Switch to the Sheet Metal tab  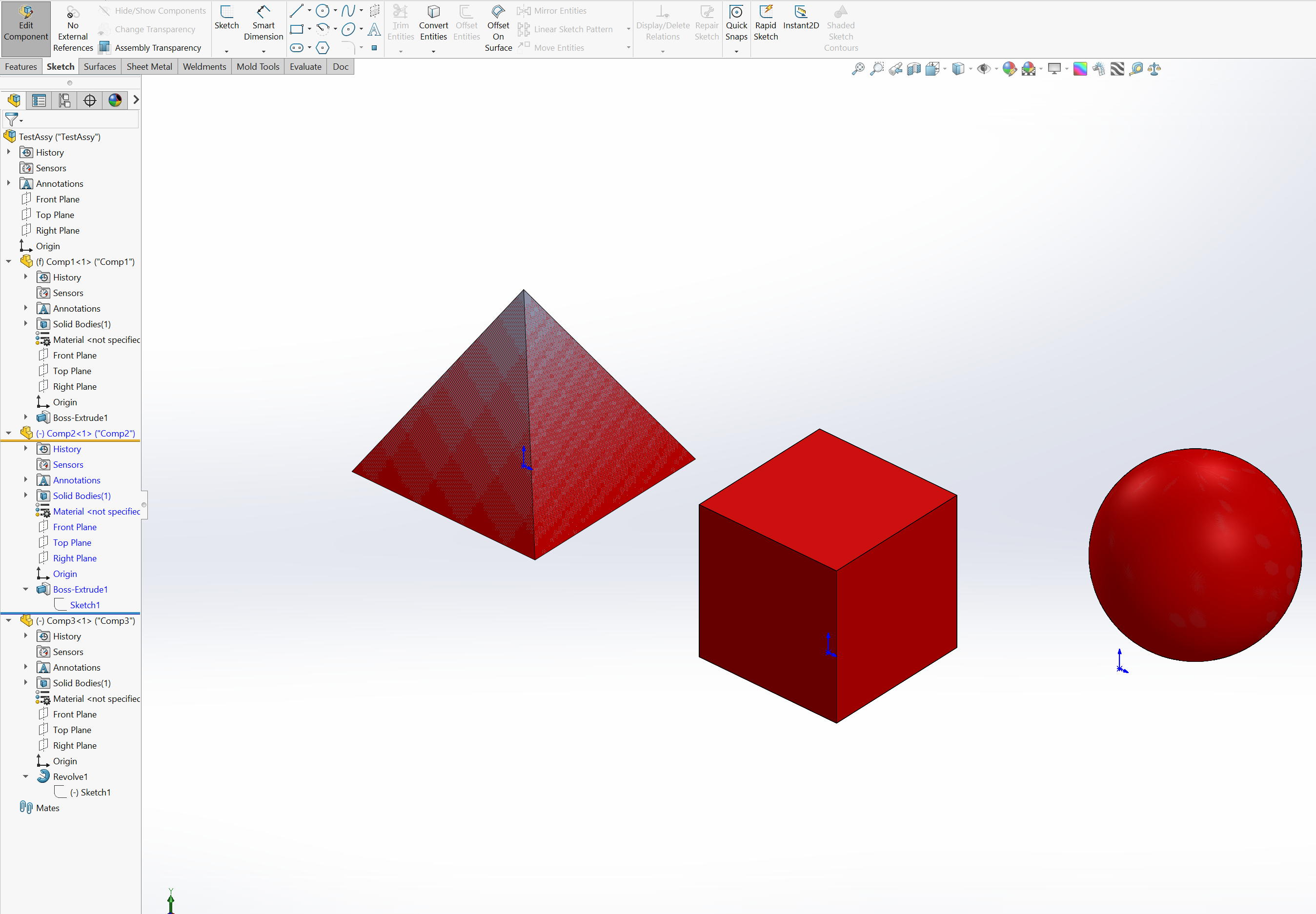click(x=149, y=66)
